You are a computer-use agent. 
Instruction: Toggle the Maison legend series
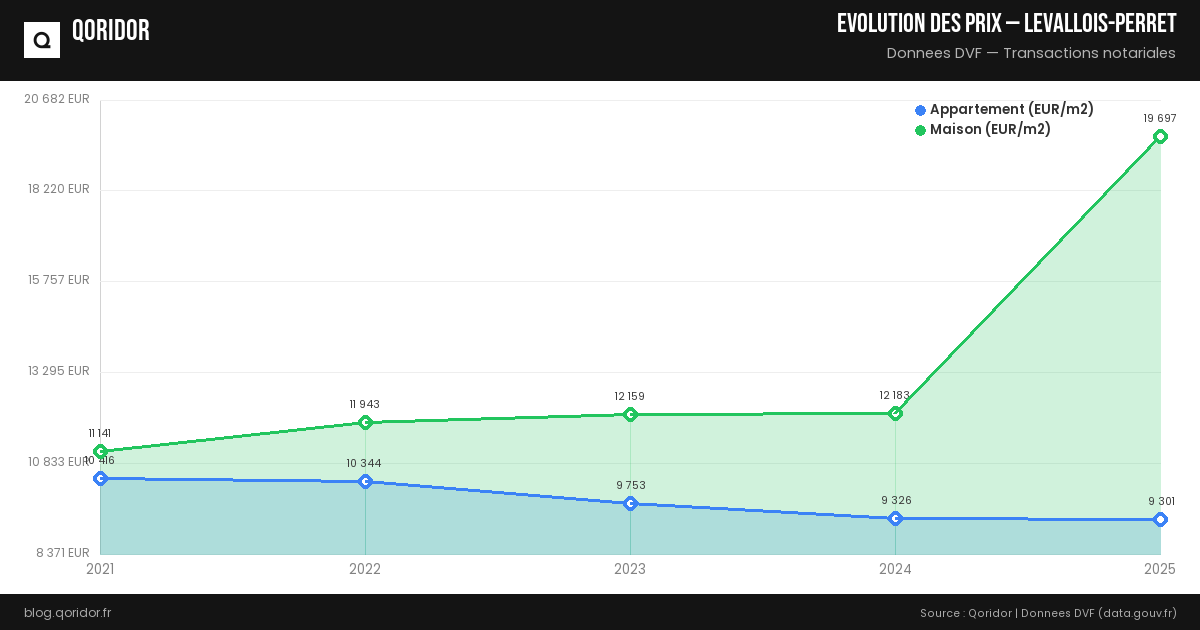(990, 129)
